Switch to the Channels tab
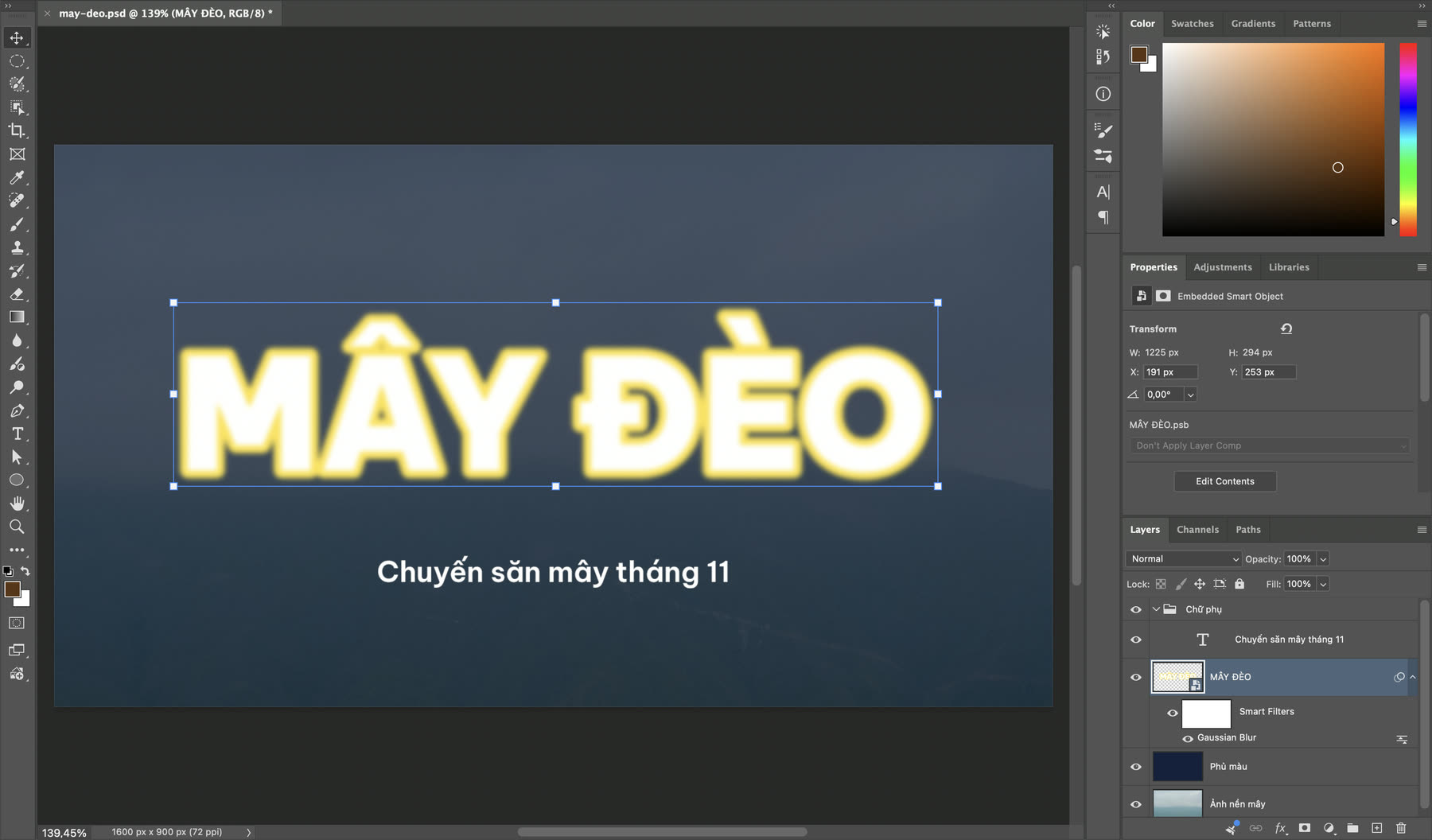Screen dimensions: 1432x840 pos(1197,530)
